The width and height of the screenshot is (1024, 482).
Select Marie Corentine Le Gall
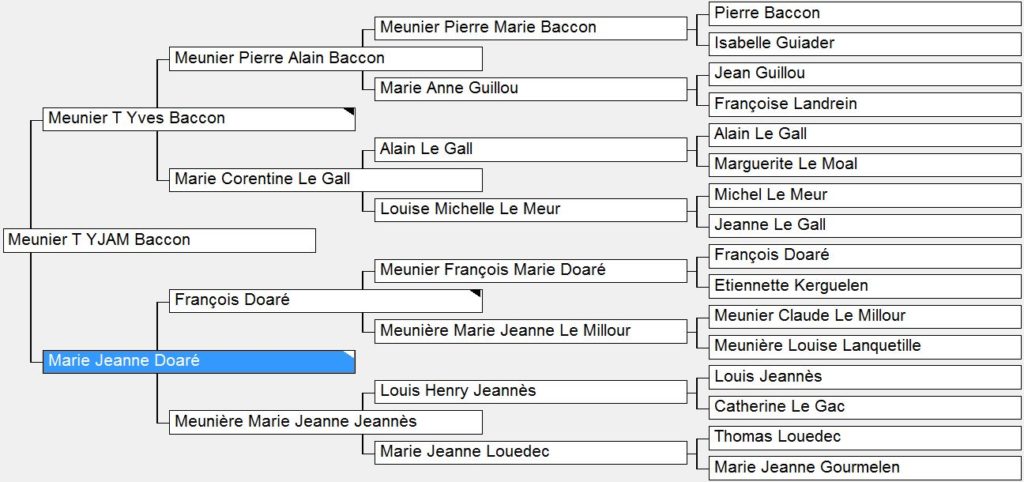click(326, 180)
